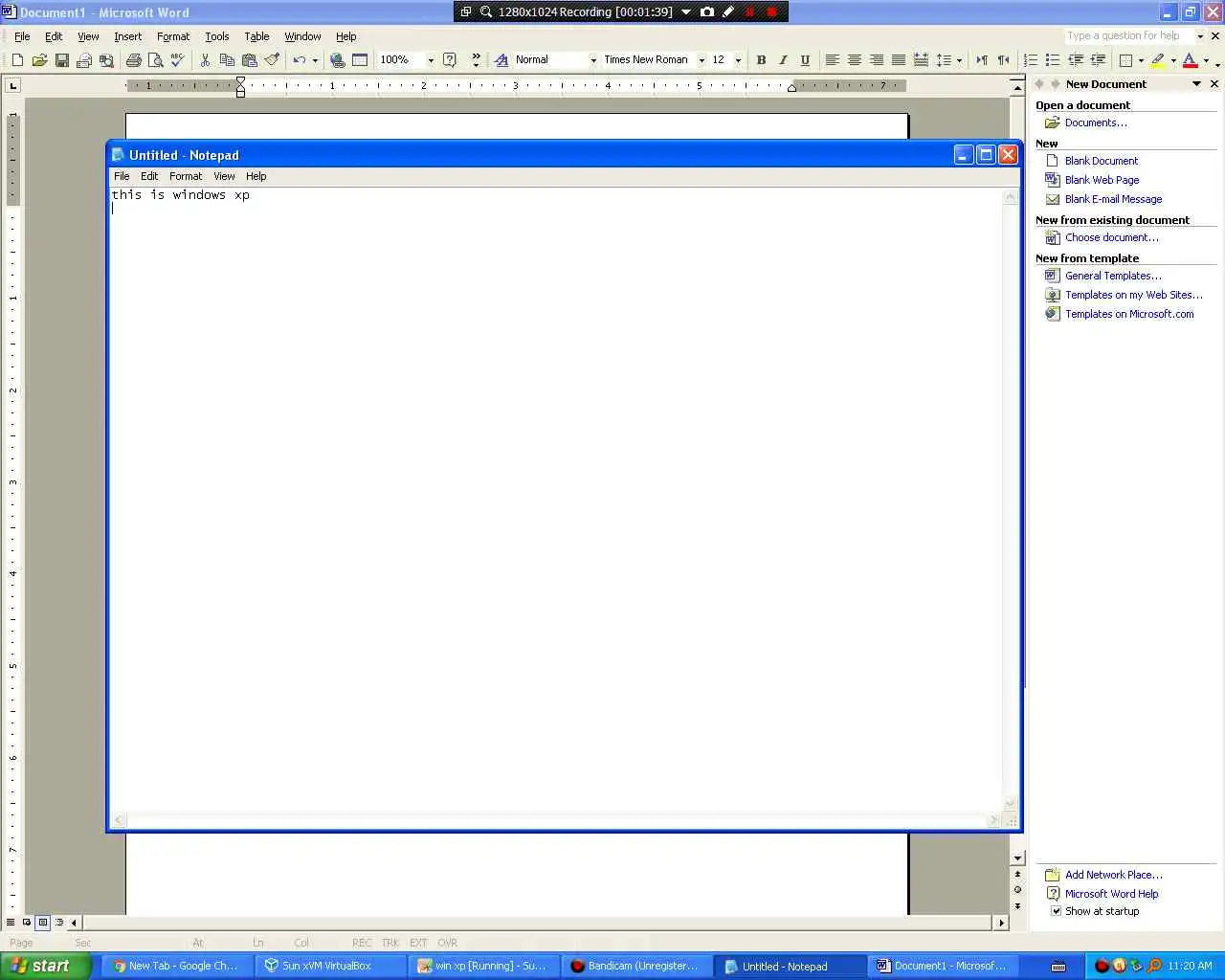Click the Cut scissors icon

click(x=205, y=59)
